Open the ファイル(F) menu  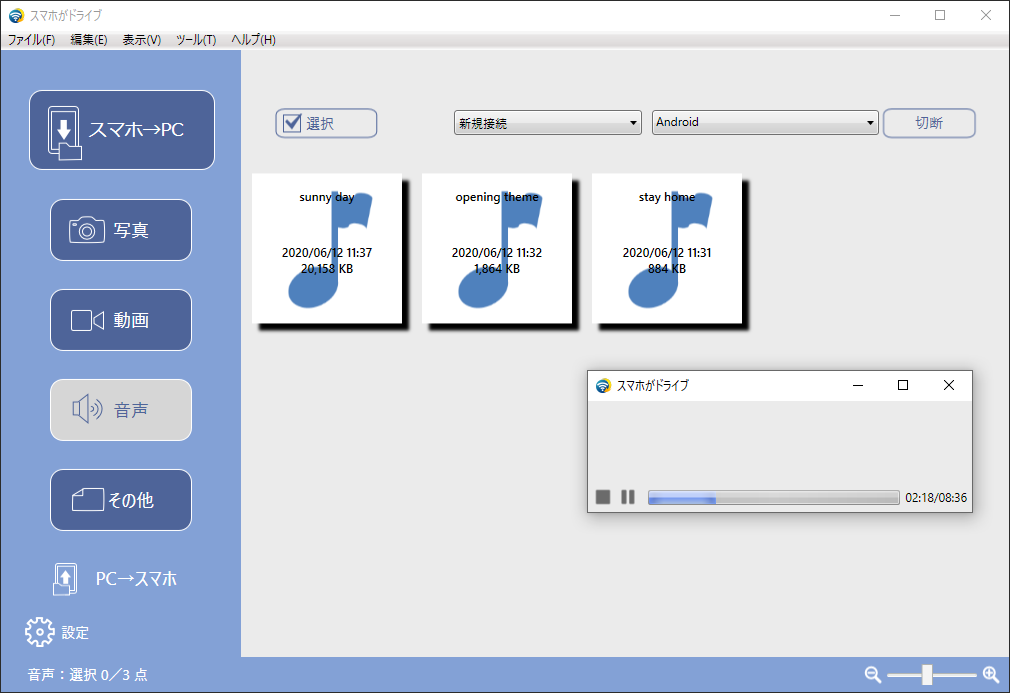[x=31, y=40]
